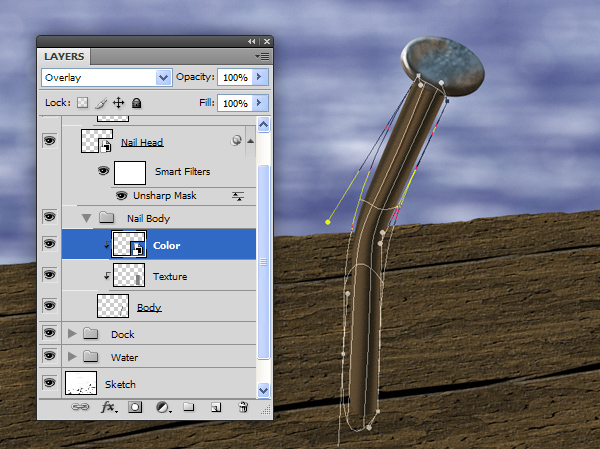
Task: Hide the Sketch layer
Action: [x=49, y=382]
